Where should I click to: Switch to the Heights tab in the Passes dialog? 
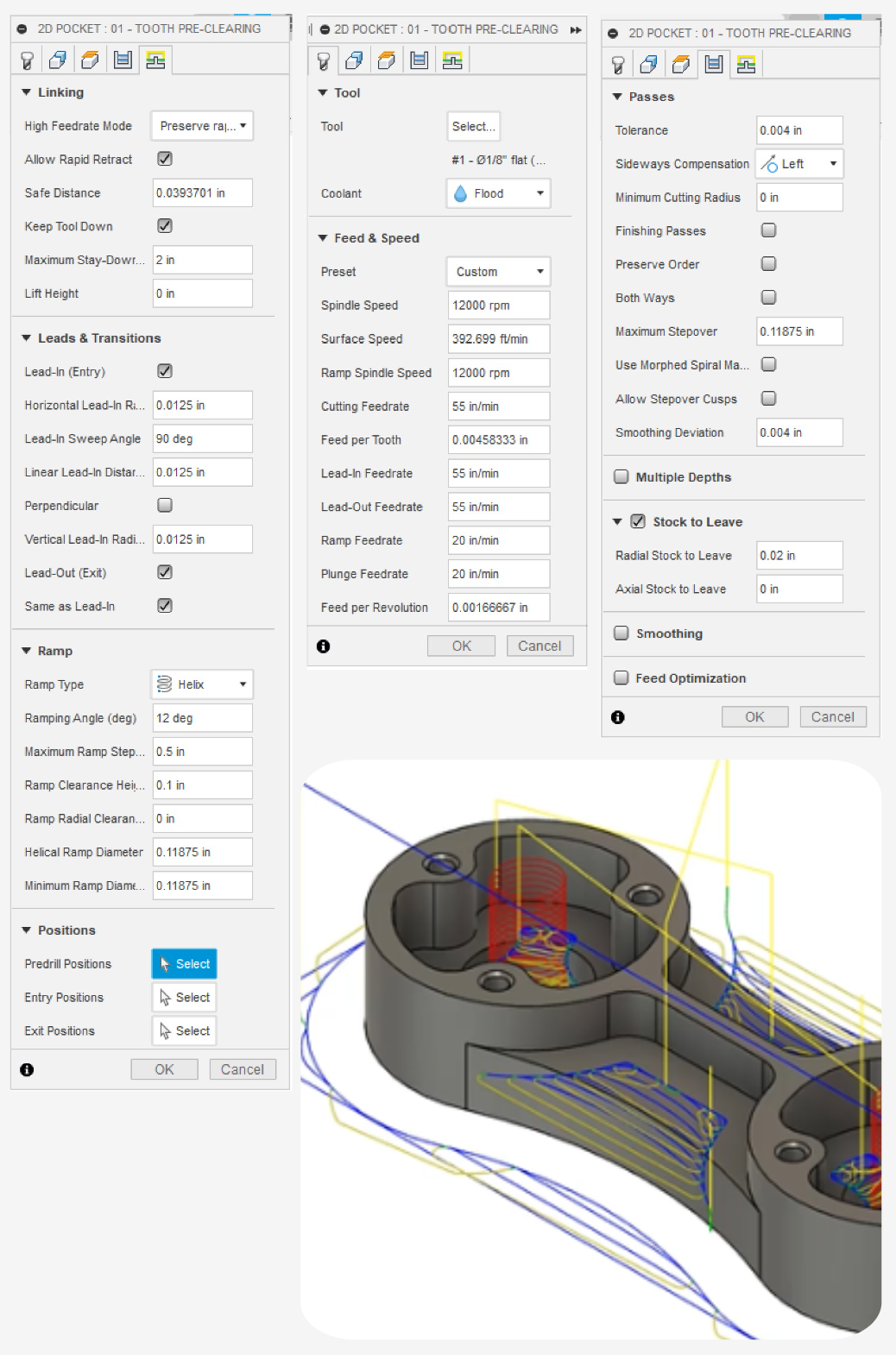point(681,65)
